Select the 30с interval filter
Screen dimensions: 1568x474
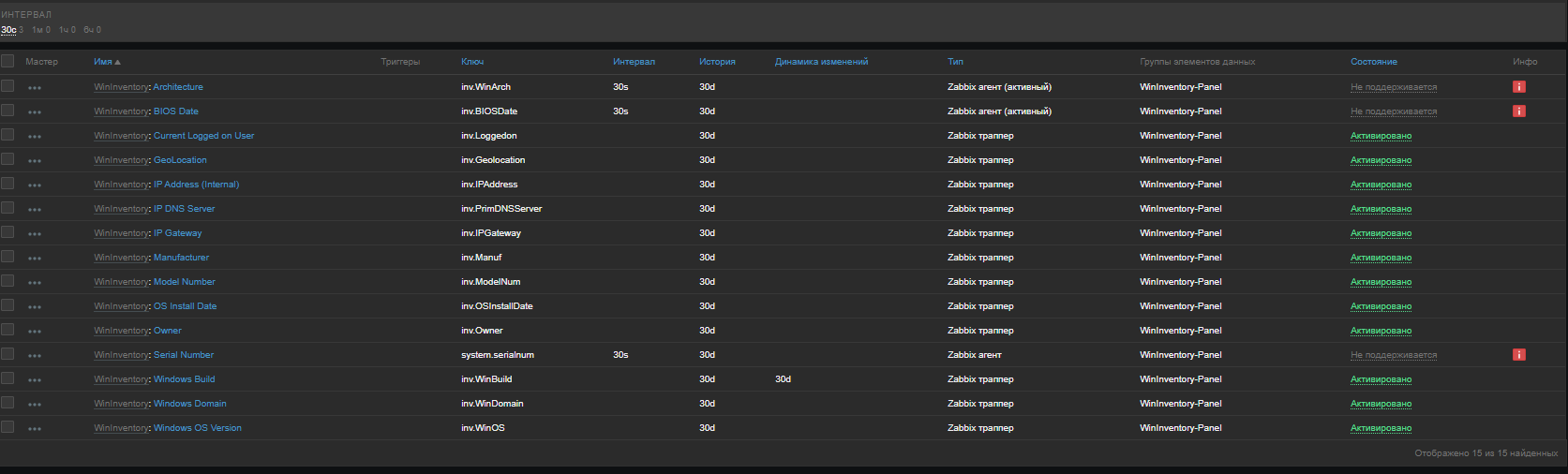9,30
